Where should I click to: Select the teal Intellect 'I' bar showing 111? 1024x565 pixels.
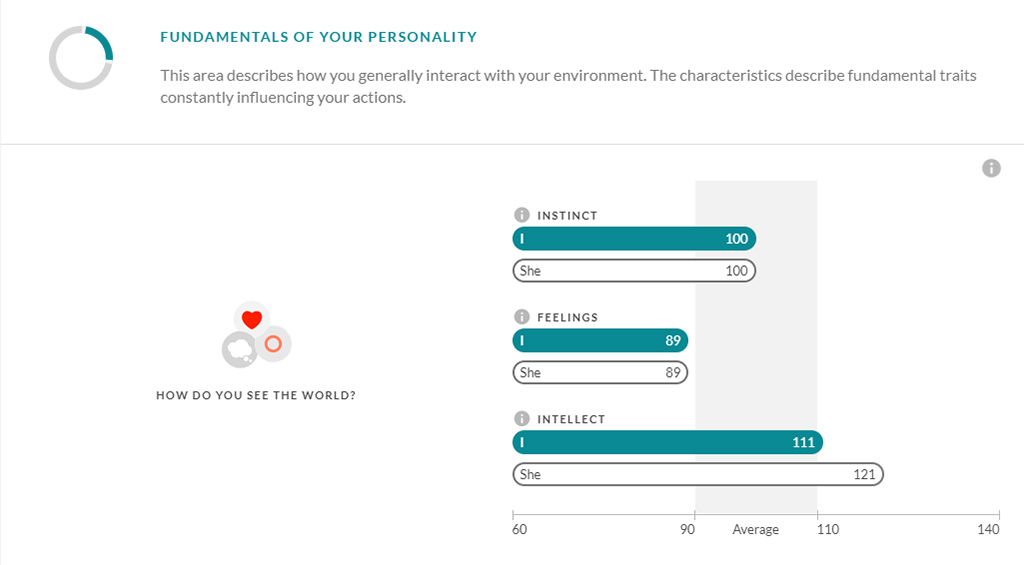click(667, 442)
